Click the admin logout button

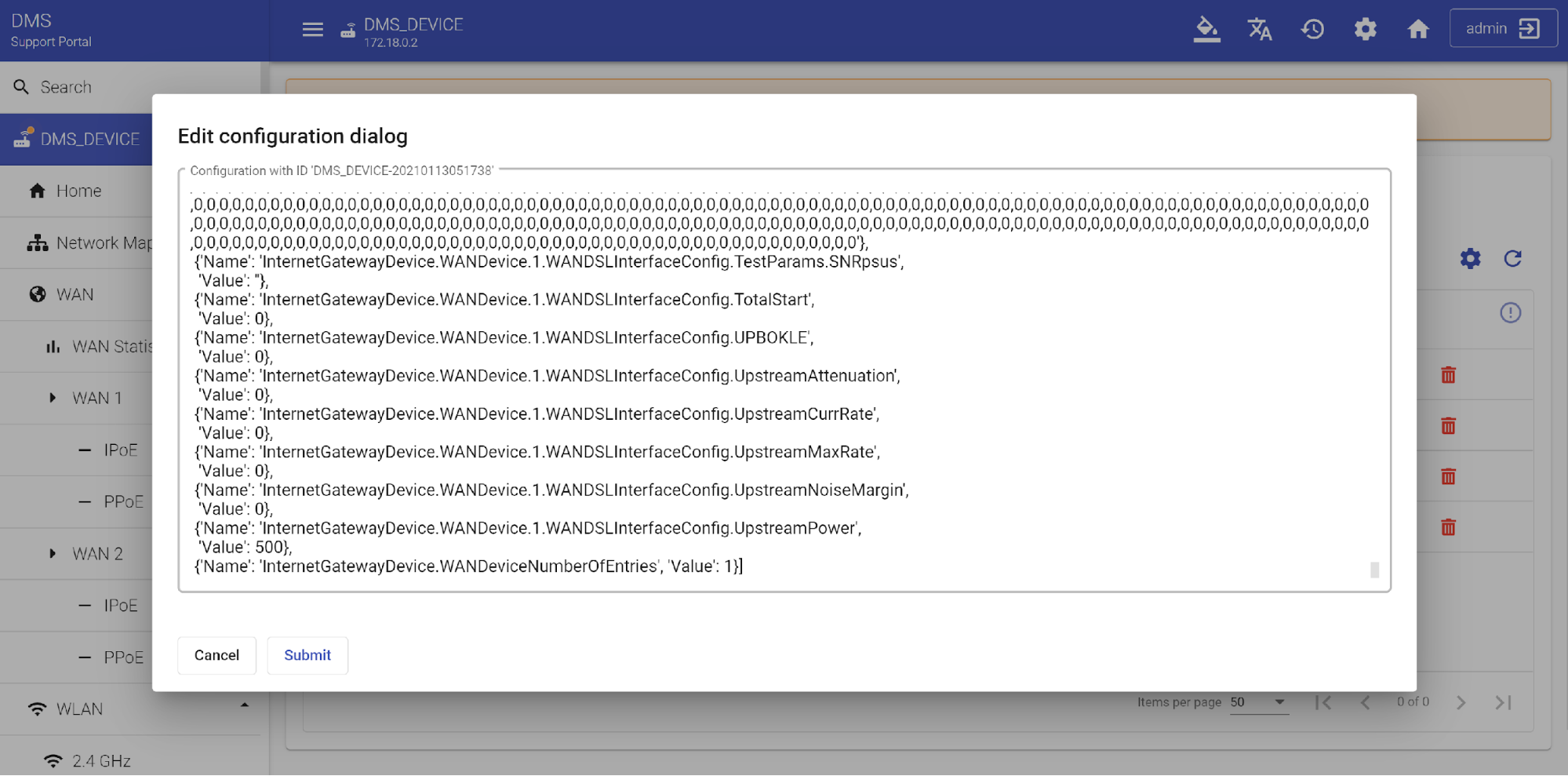click(x=1502, y=29)
